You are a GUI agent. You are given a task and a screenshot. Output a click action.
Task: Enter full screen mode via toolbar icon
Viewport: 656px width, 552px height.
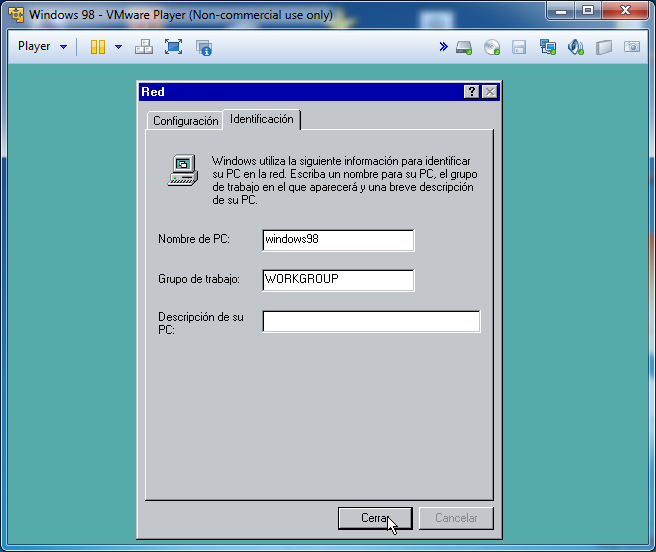point(173,47)
